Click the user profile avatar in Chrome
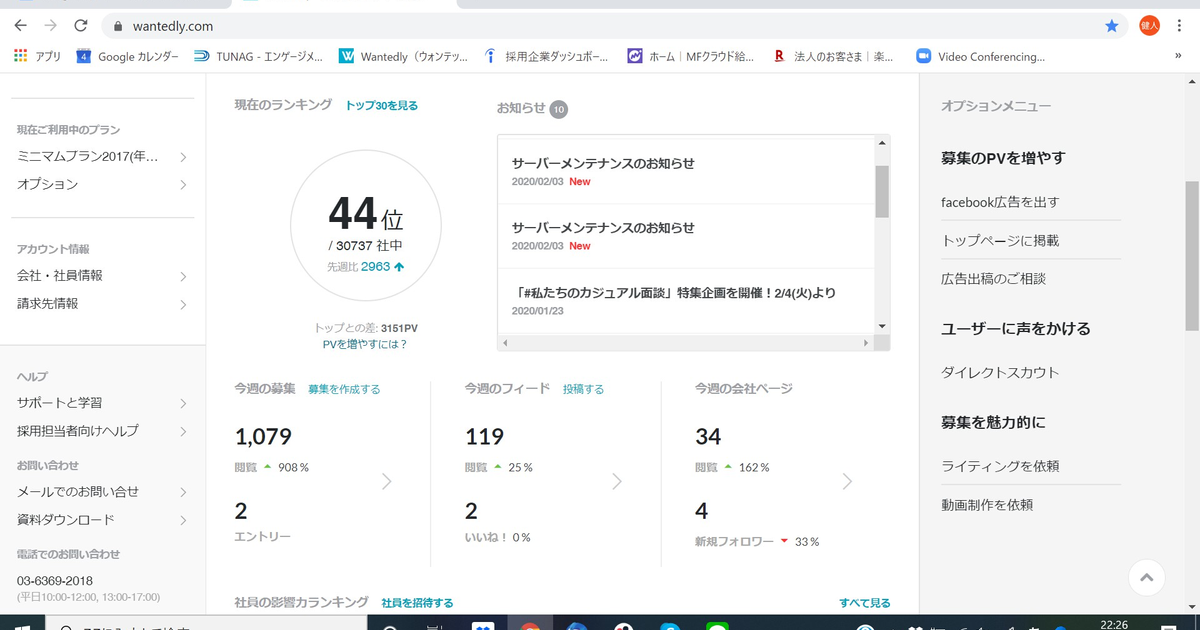Screen dimensions: 1200x630 [1149, 26]
